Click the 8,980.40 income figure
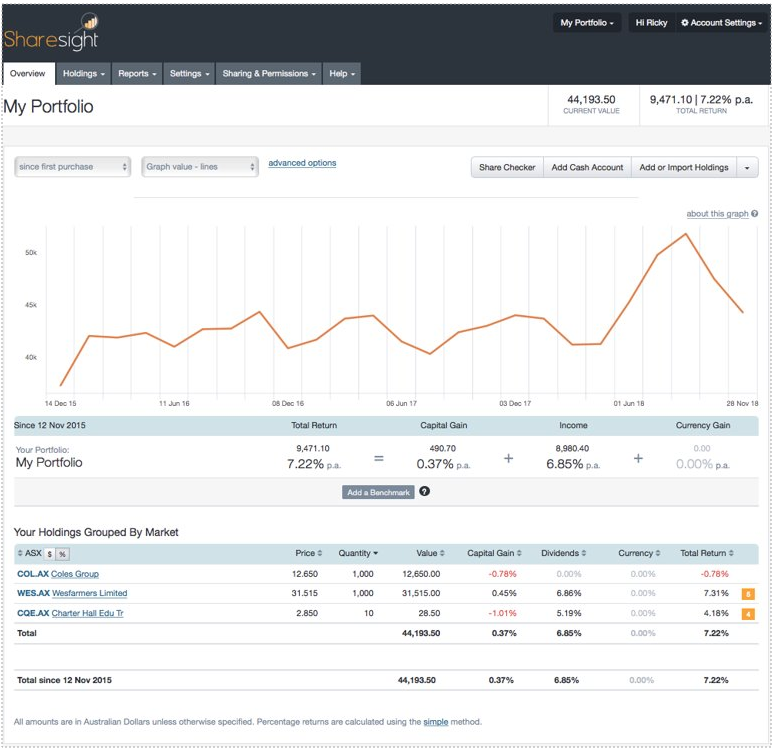772x748 pixels. tap(572, 448)
